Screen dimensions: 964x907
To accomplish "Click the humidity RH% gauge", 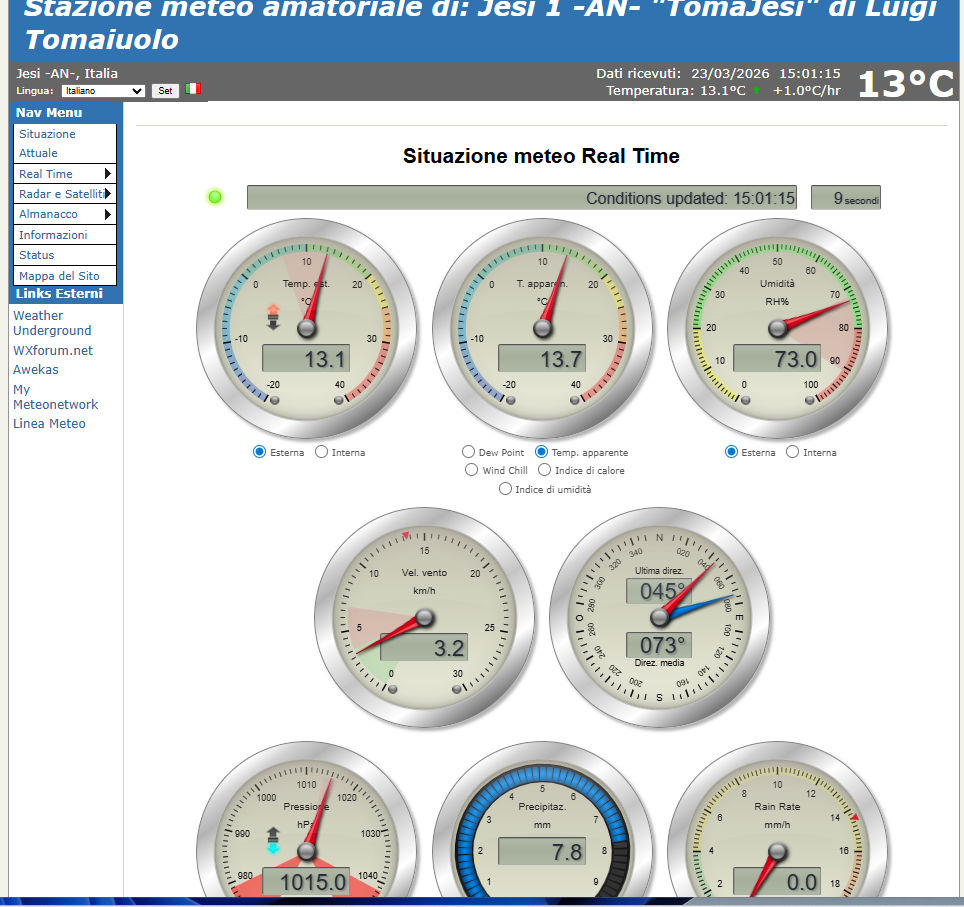I will (777, 328).
